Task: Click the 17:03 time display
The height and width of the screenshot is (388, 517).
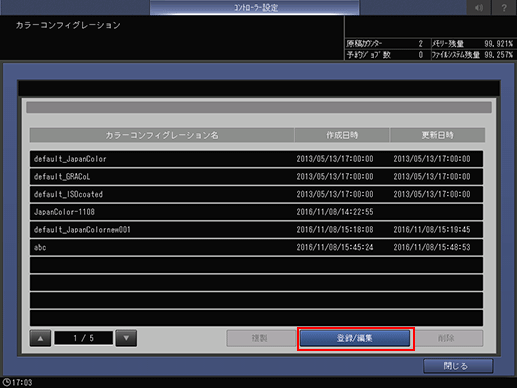Action: [22, 382]
